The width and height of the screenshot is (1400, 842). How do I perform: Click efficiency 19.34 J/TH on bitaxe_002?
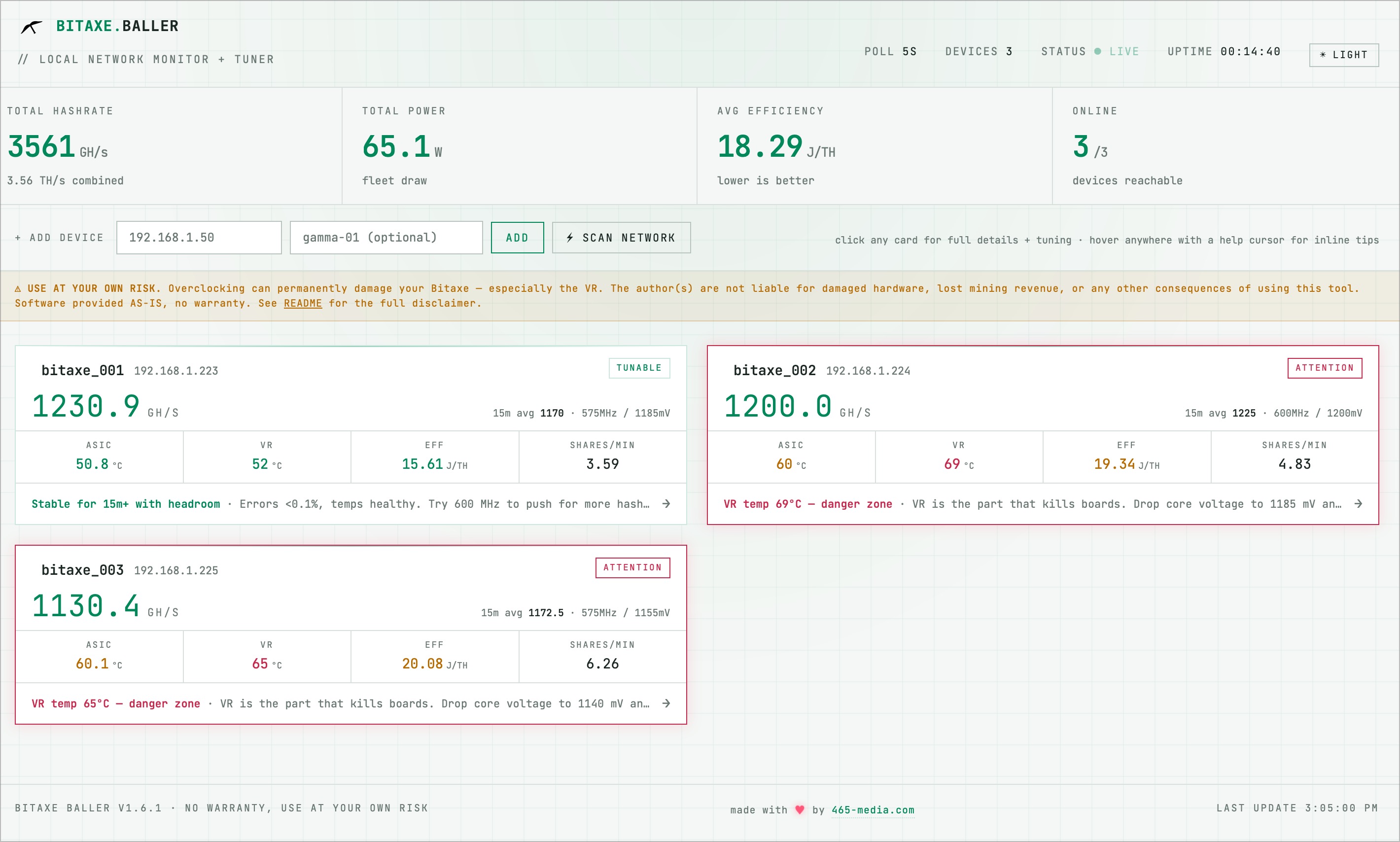pos(1127,464)
